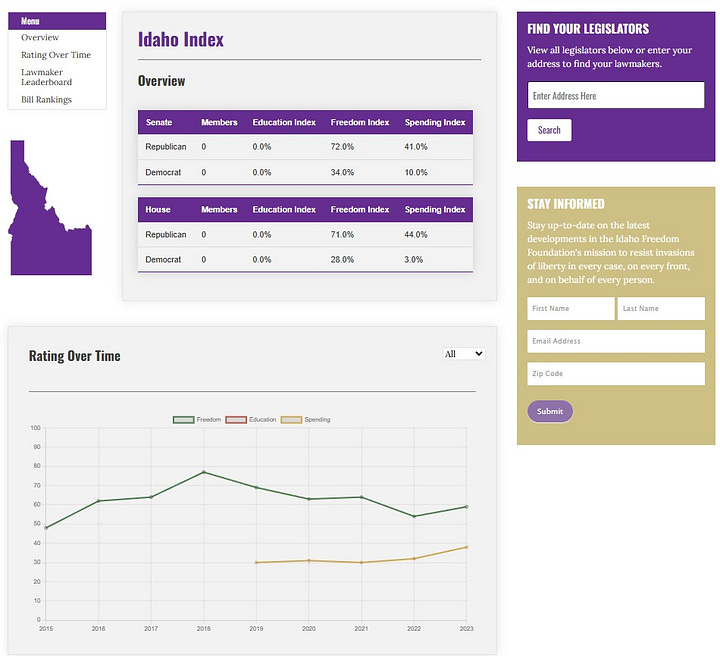Click the purple Idaho state map image
Image resolution: width=720 pixels, height=656 pixels.
pos(51,207)
